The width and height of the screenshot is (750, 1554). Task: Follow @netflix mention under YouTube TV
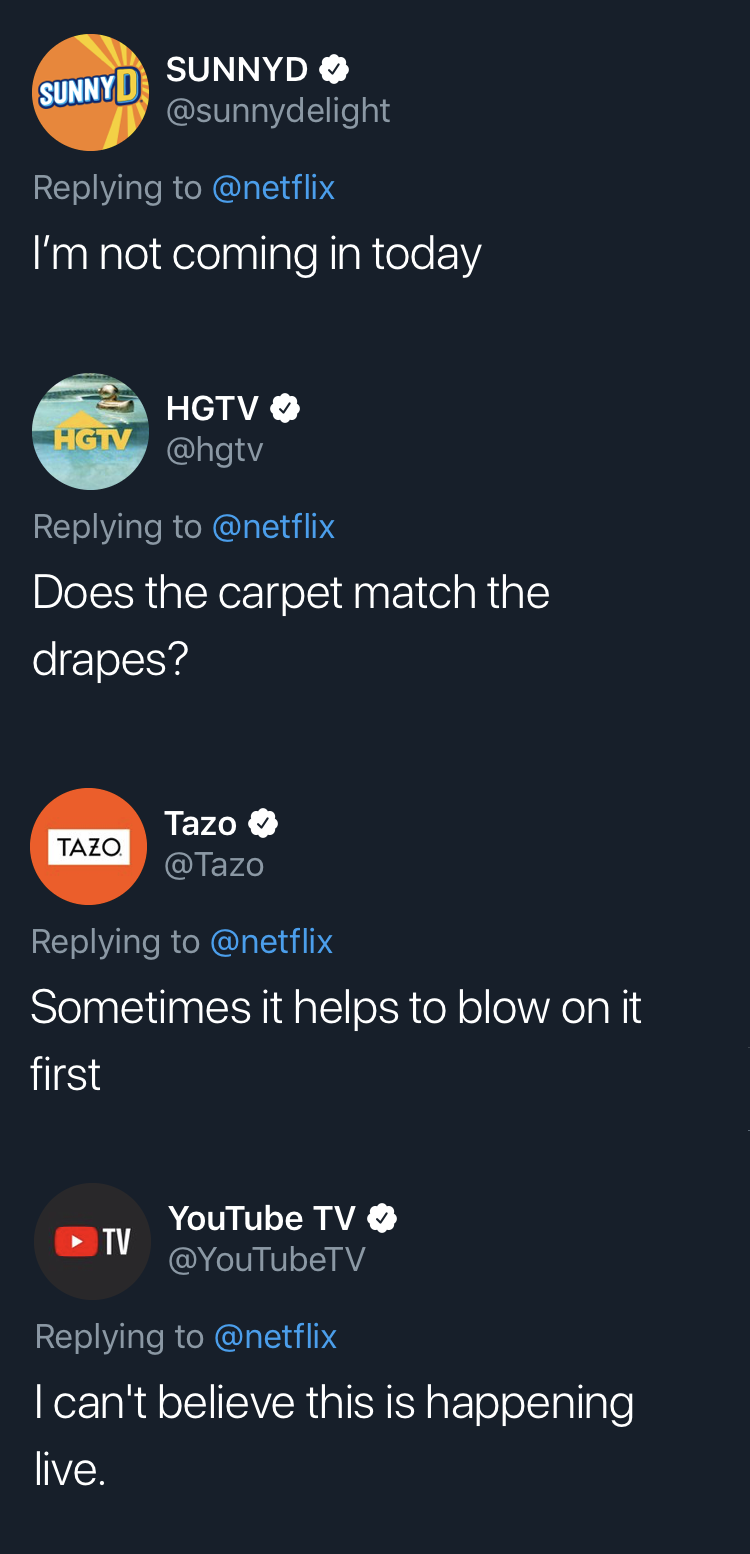pos(275,1336)
